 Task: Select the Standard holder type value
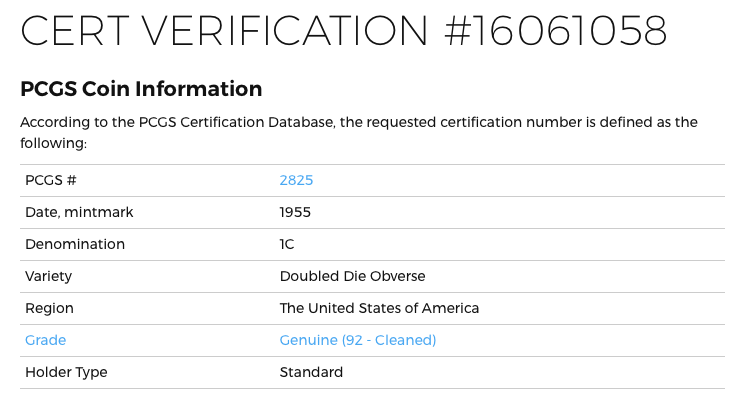(311, 372)
